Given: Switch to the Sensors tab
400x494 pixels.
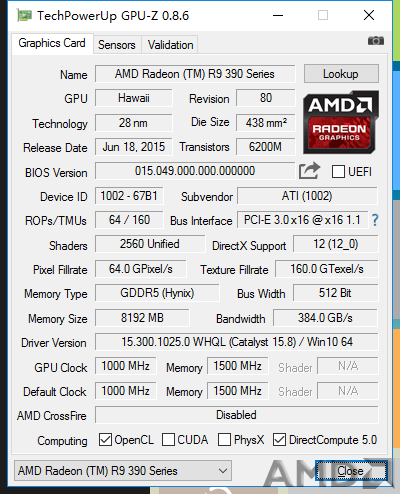Looking at the screenshot, I should pos(117,45).
